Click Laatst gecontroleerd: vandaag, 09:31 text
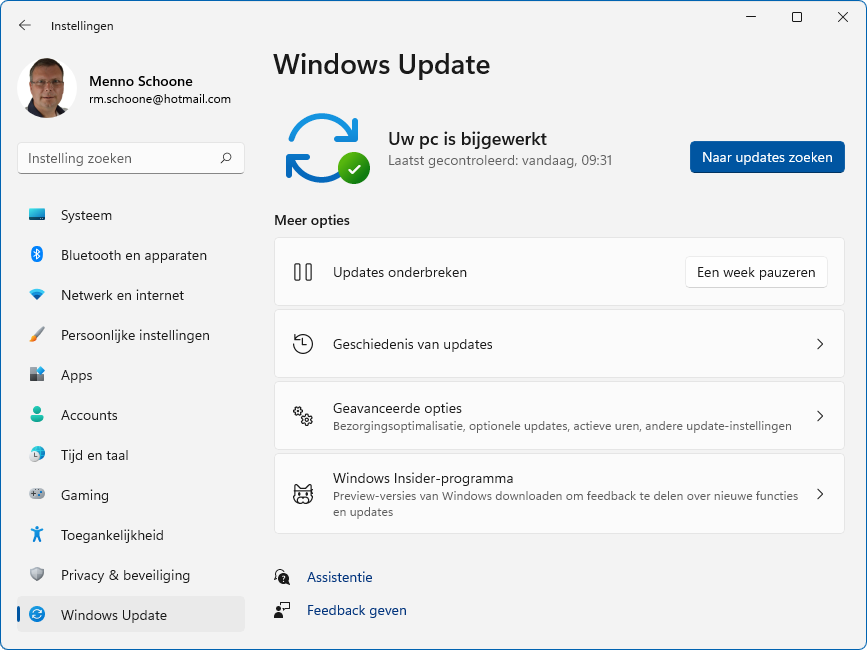This screenshot has width=867, height=650. click(x=500, y=160)
